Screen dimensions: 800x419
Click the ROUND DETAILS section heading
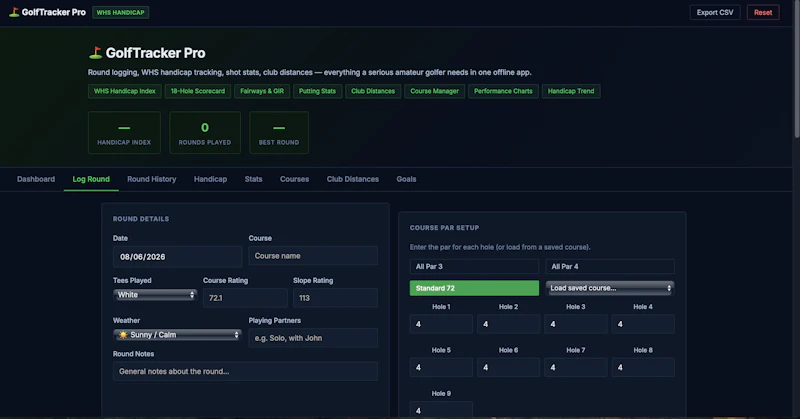click(x=141, y=219)
